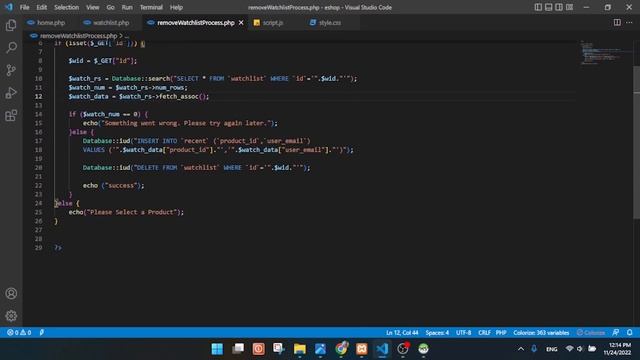Open the Run menu
Screen dimensions: 640x360
pos(127,7)
